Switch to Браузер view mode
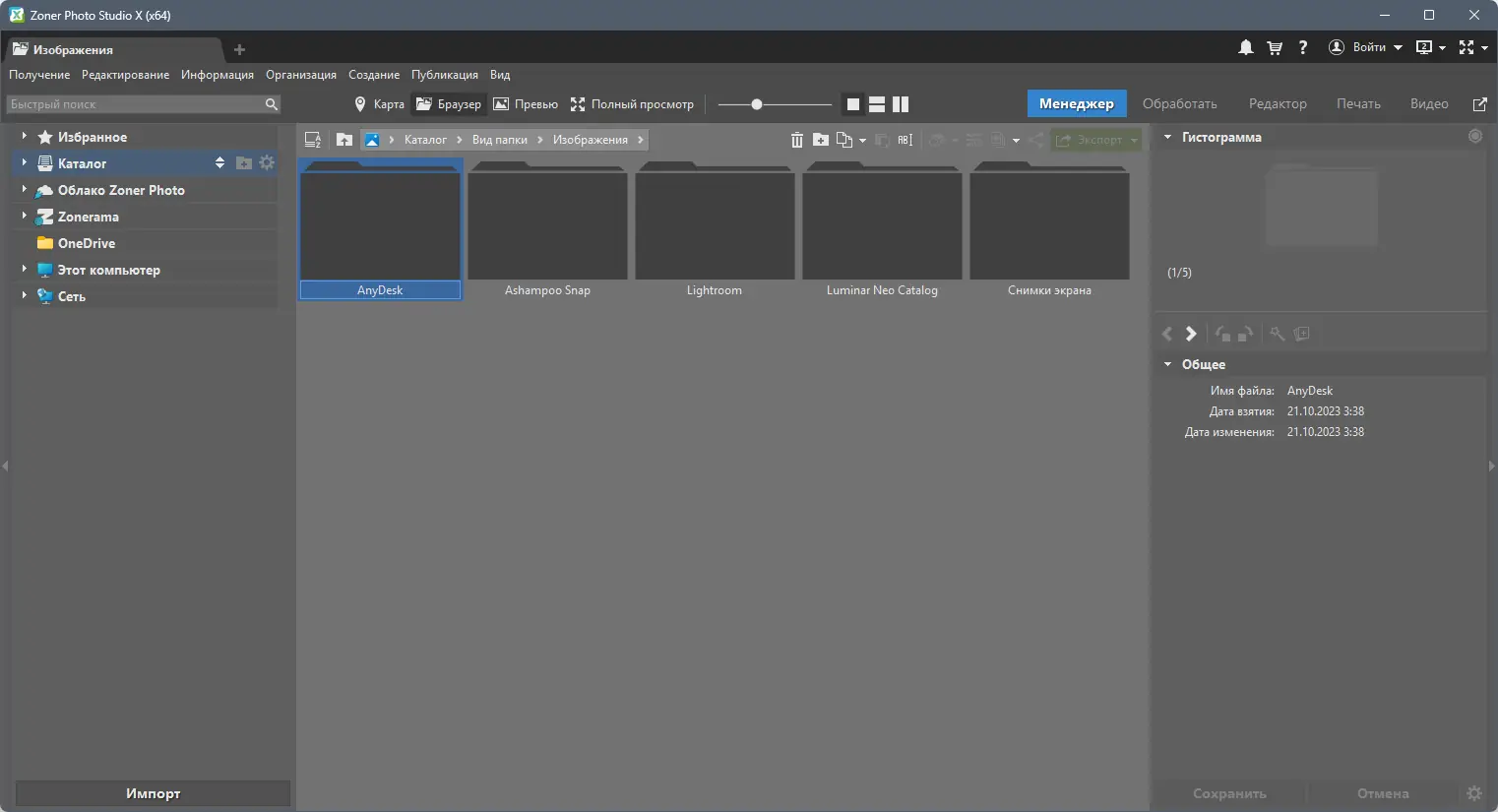 coord(449,104)
